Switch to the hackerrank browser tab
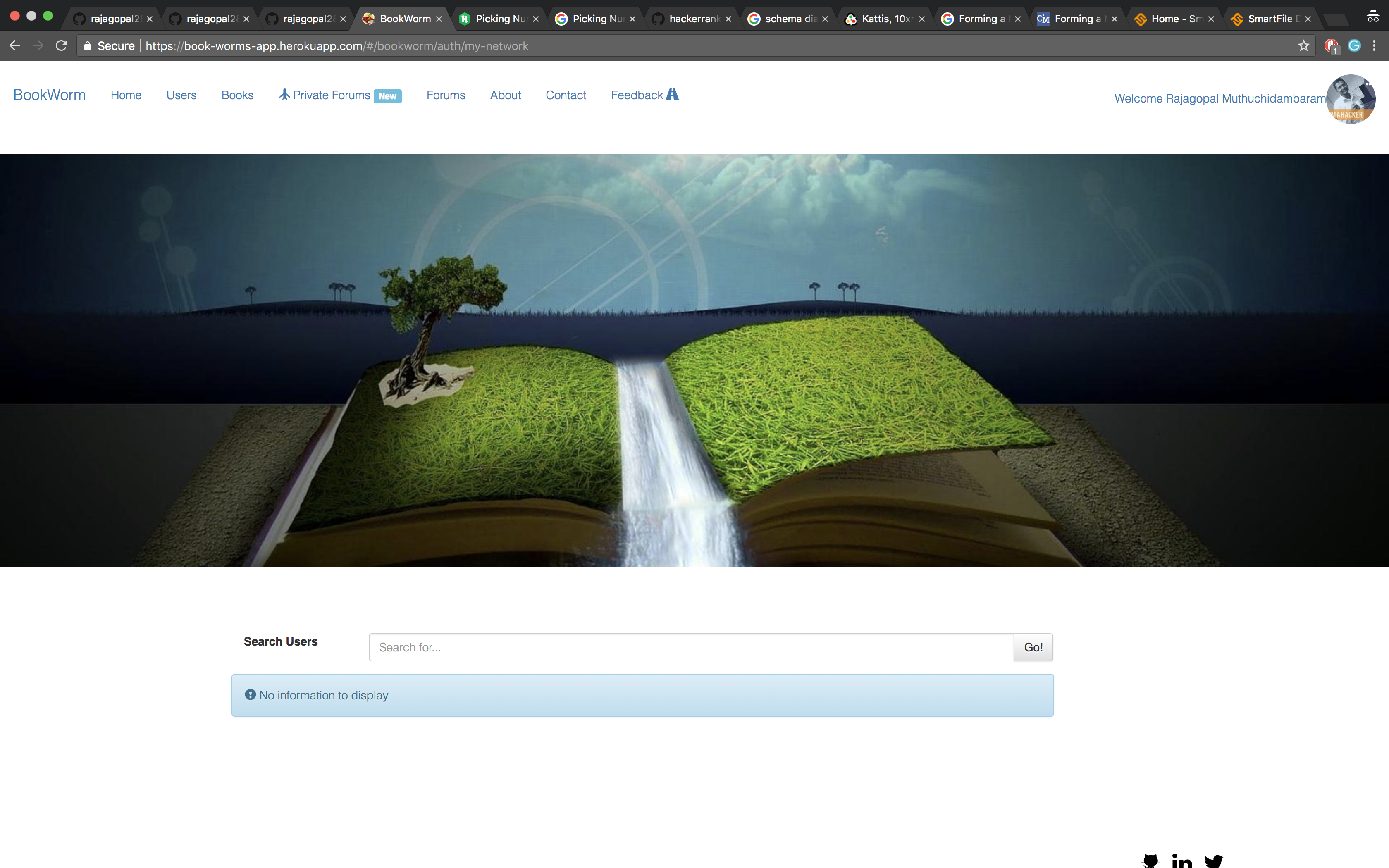 pyautogui.click(x=693, y=19)
